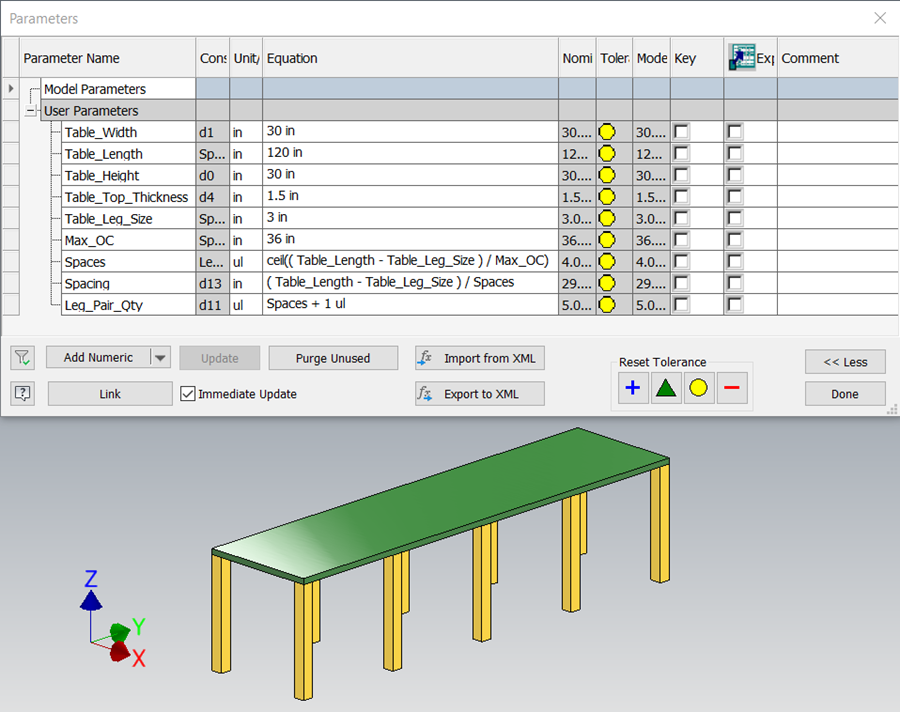Click the green triangle Reset Tolerance icon
Viewport: 900px width, 712px height.
click(666, 388)
